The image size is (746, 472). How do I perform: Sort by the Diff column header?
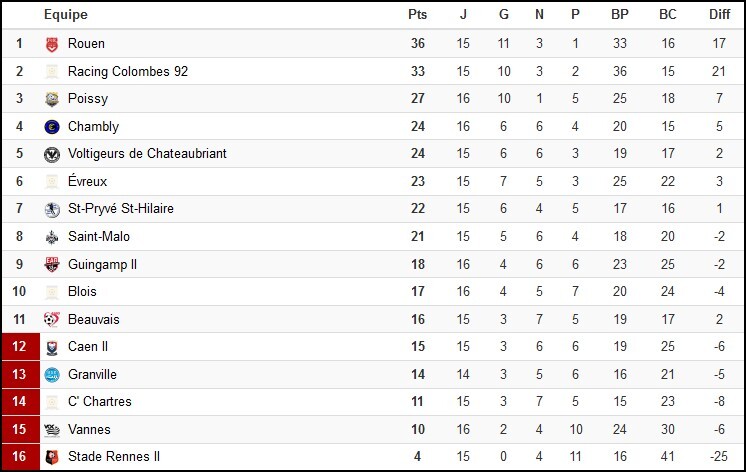pos(720,15)
